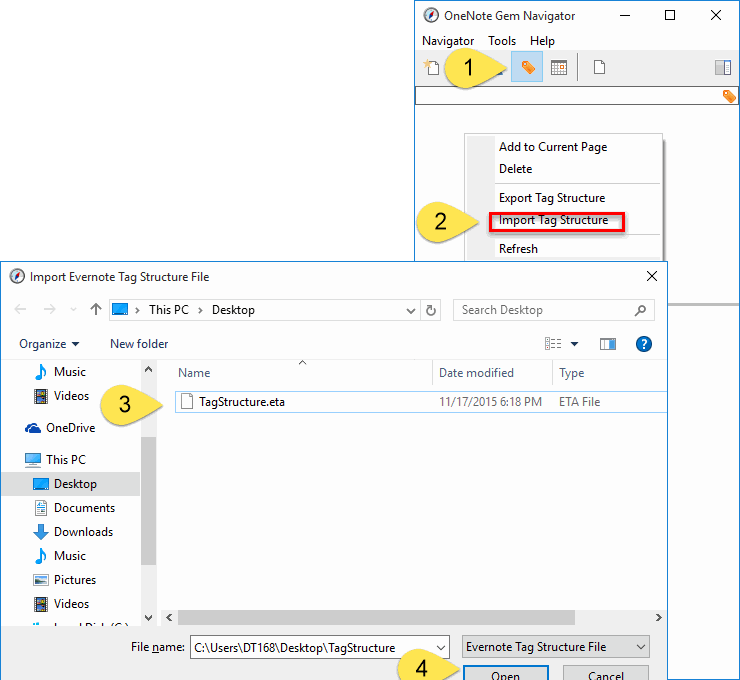740x680 pixels.
Task: Click the new page star icon in Navigator toolbar
Action: [431, 67]
